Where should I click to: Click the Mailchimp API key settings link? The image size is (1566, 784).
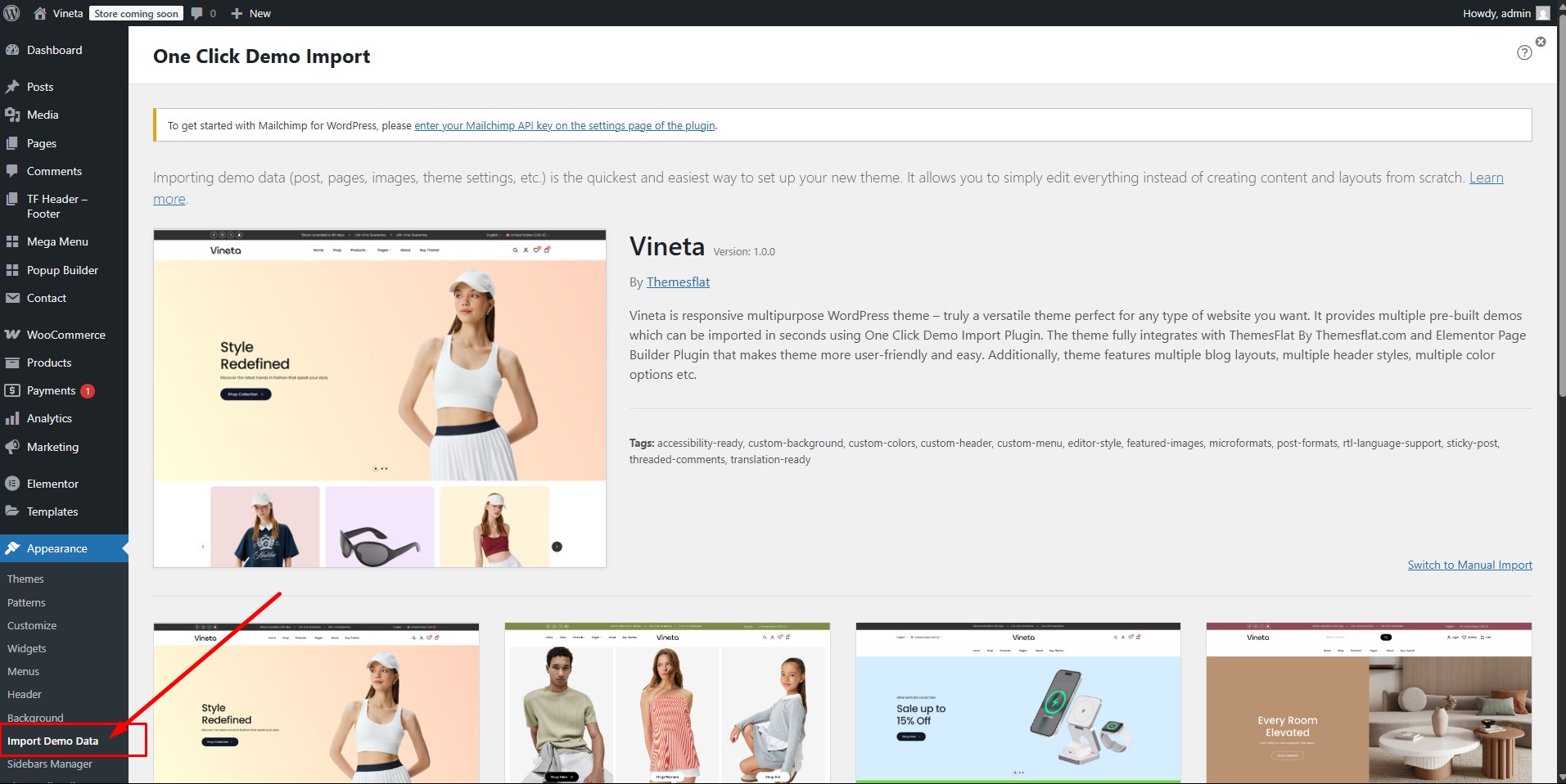[x=565, y=125]
